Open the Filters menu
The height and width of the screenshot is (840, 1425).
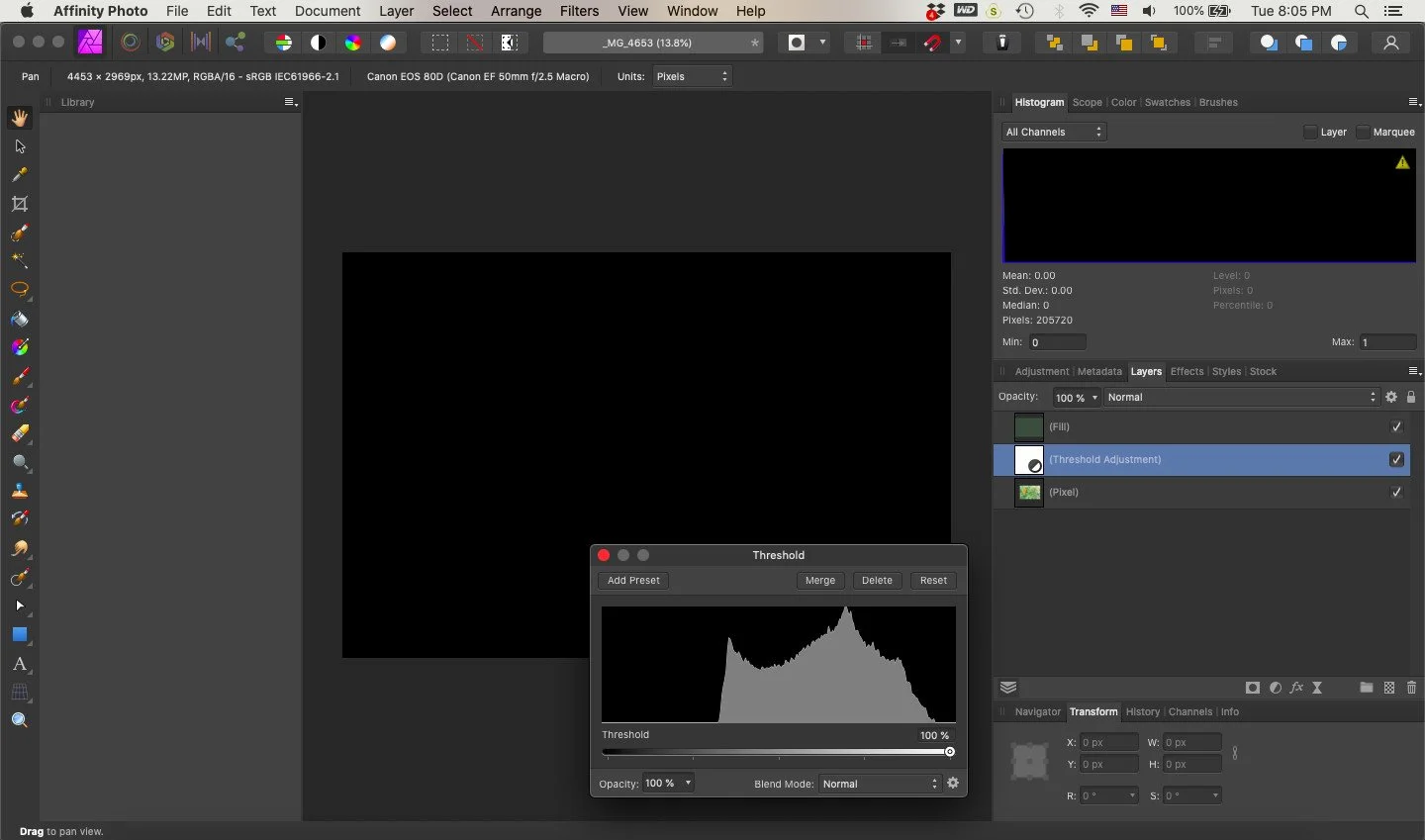pos(579,11)
